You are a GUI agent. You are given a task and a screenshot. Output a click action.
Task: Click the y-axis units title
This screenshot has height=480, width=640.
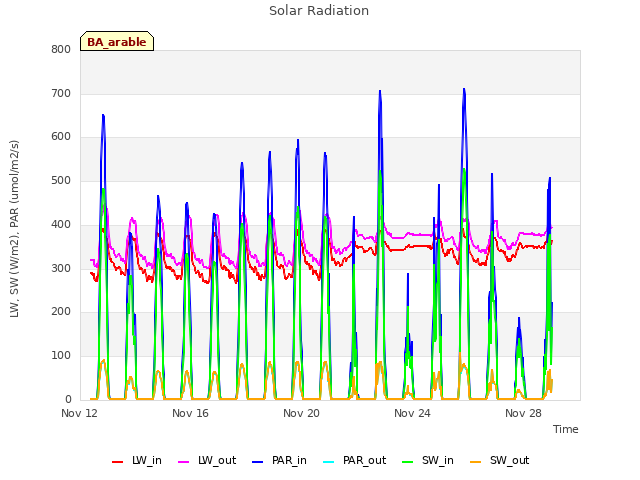click(14, 229)
